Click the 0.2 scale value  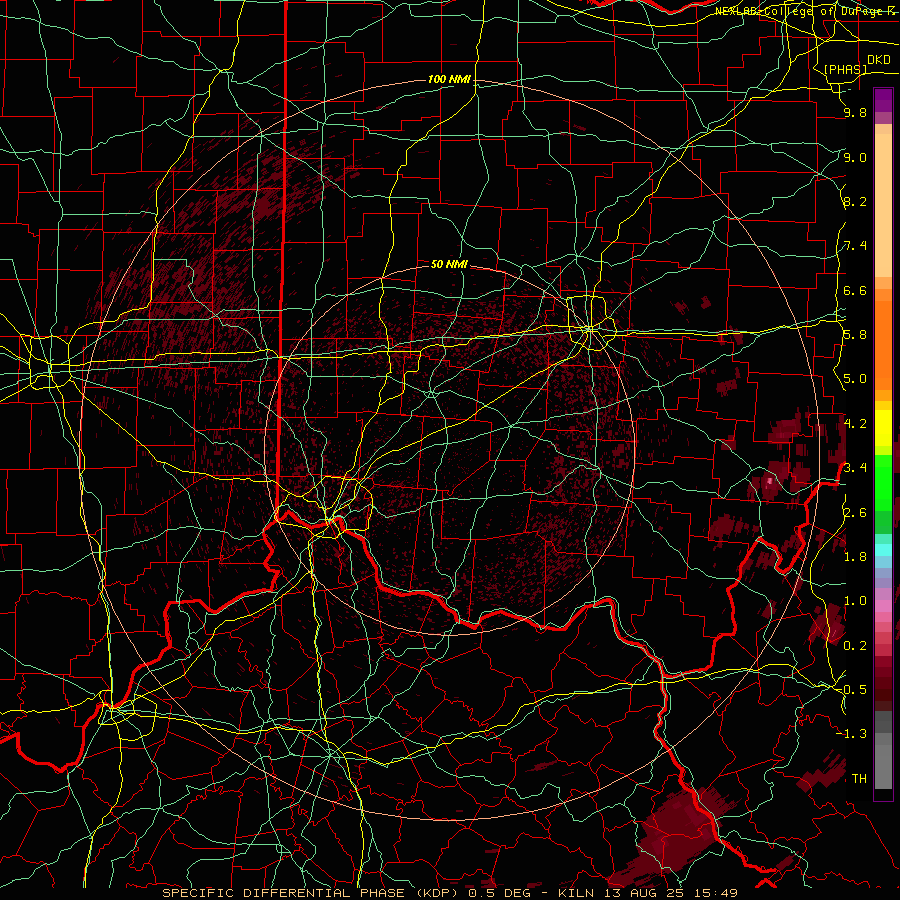point(855,646)
